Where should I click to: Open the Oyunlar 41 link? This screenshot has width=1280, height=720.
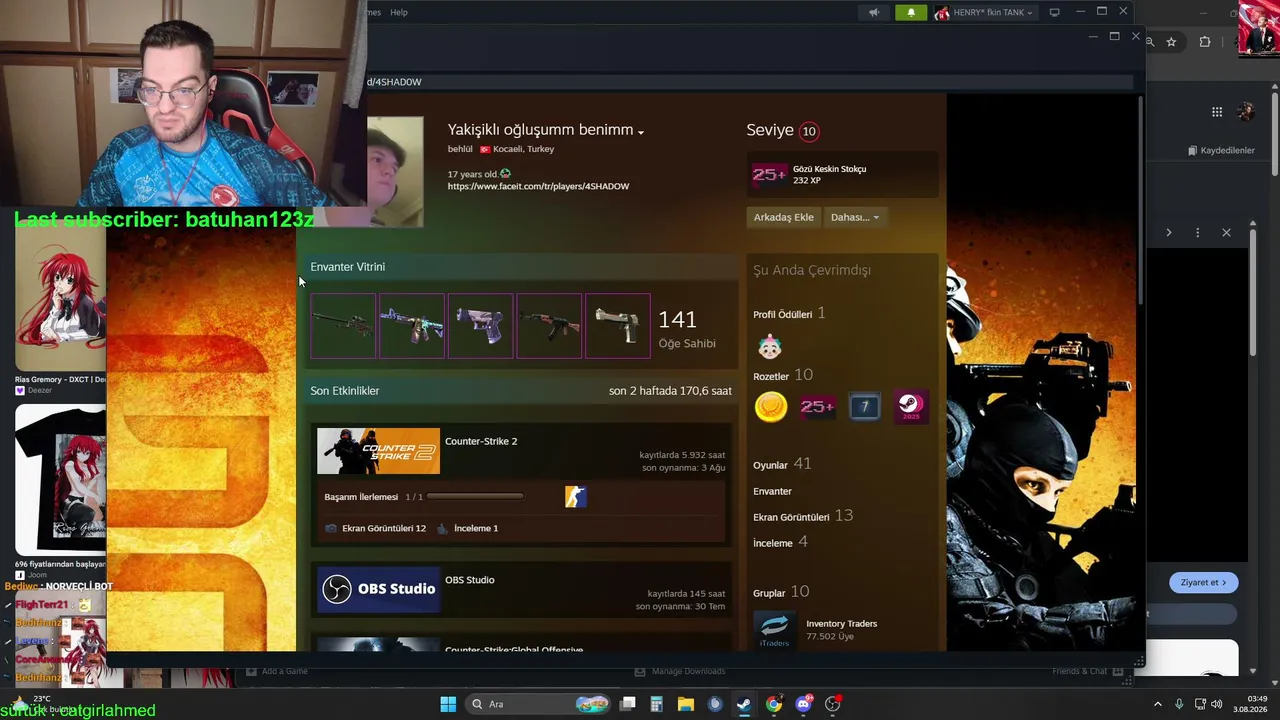tap(782, 464)
